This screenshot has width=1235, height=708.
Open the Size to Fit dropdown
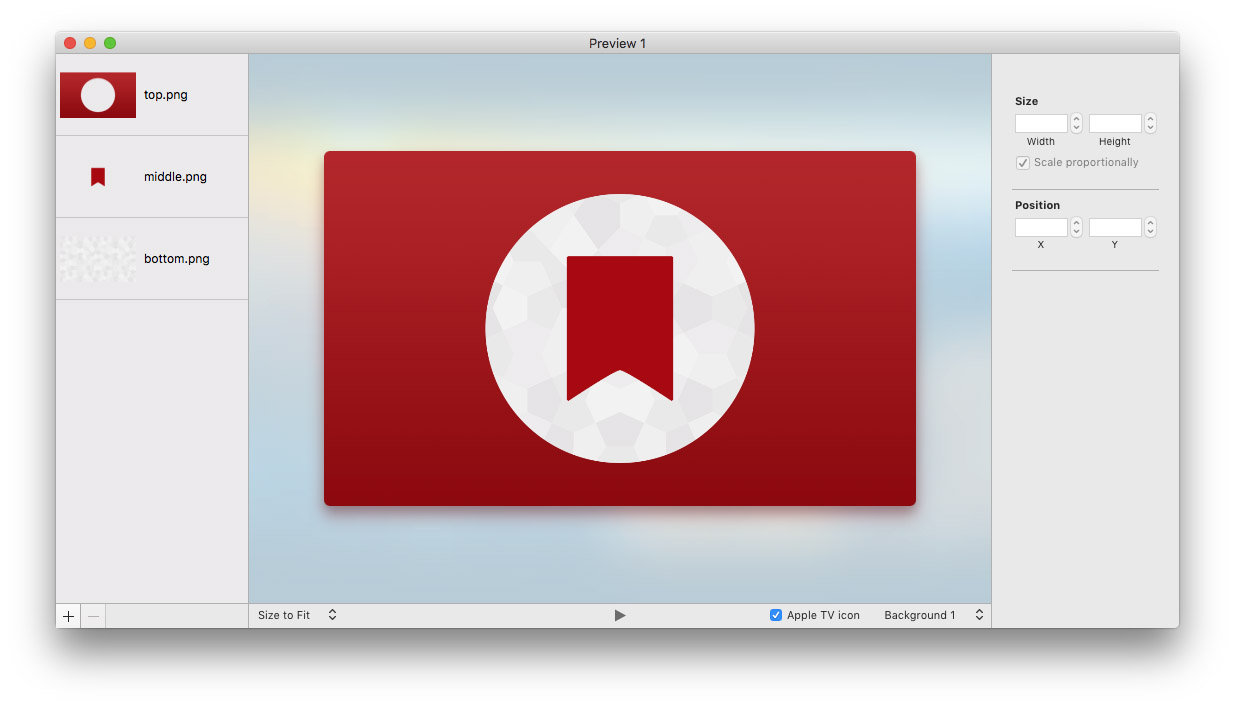pos(297,615)
